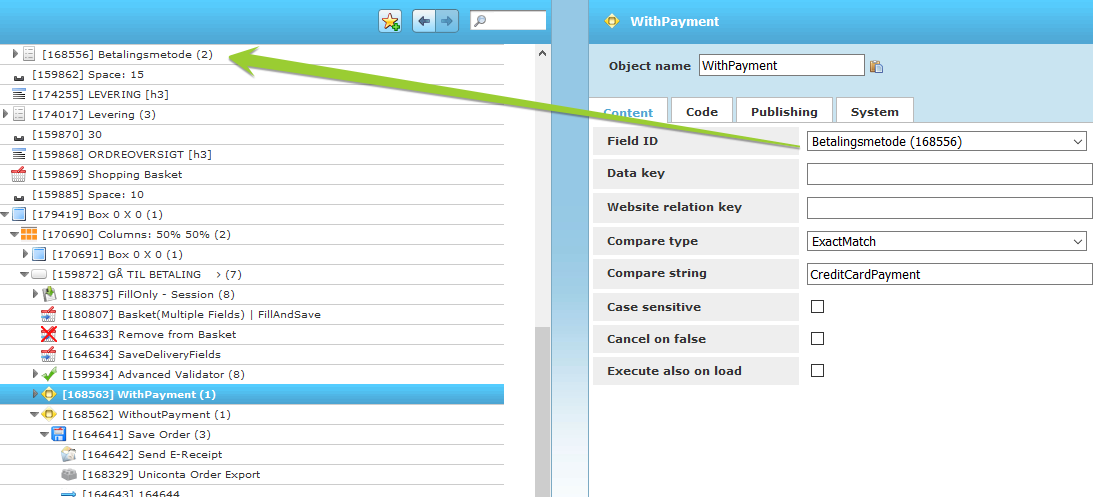The width and height of the screenshot is (1093, 497).
Task: Enable Execute also on load checkbox
Action: pyautogui.click(x=818, y=370)
